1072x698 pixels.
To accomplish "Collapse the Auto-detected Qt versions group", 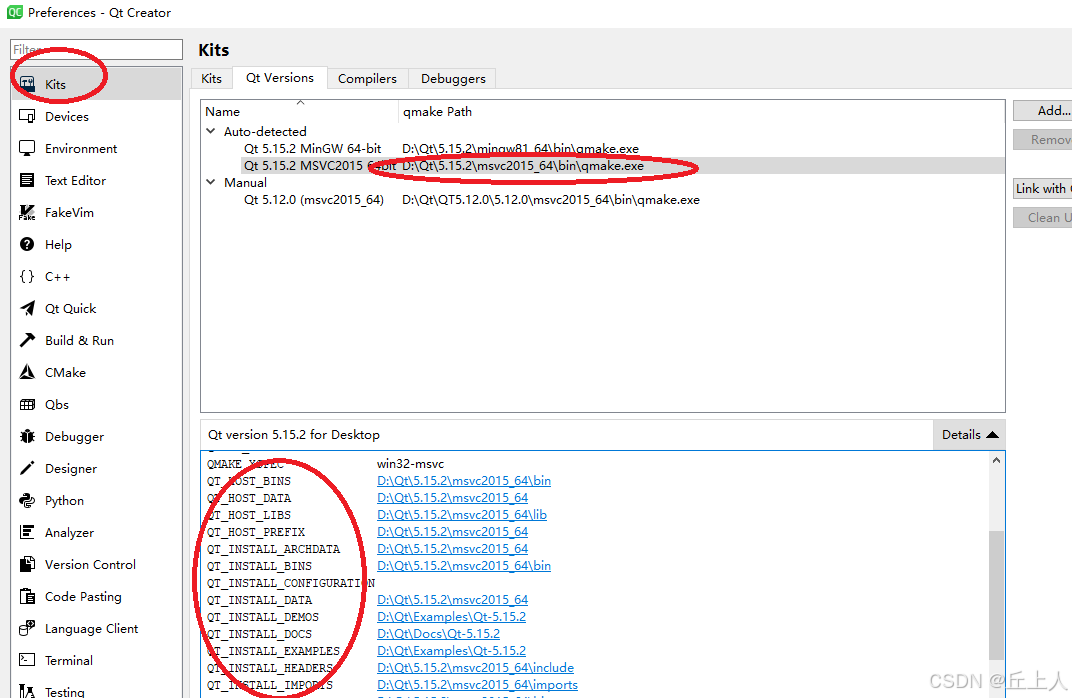I will 211,129.
